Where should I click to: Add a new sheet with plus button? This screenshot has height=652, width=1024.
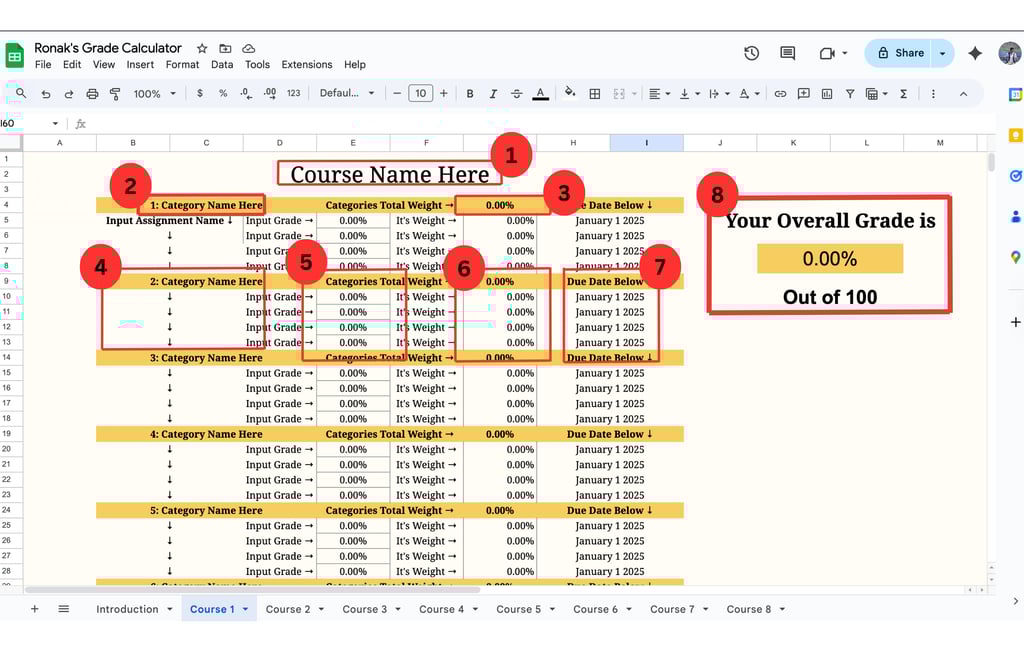coord(34,609)
